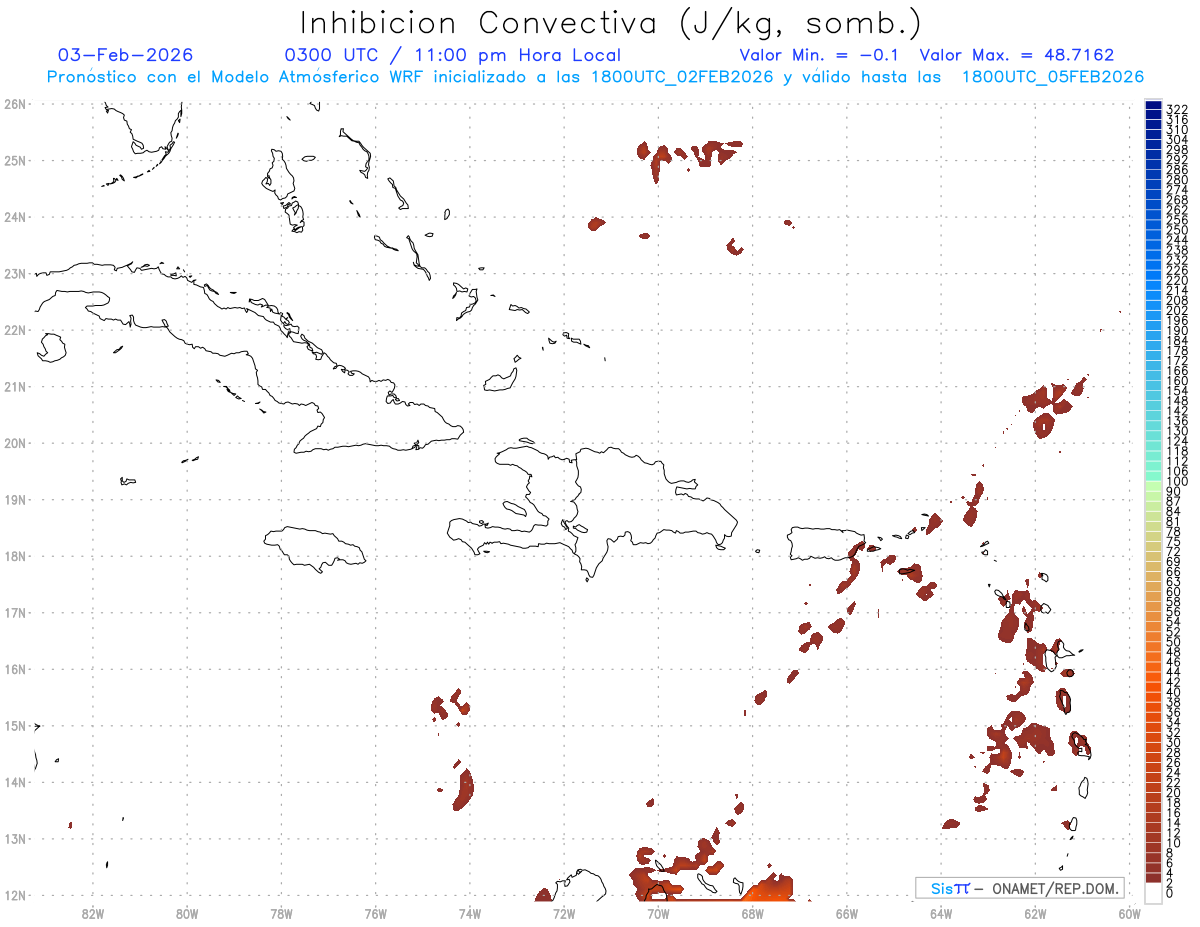Click the "SisTT – ONAMET/REP.DOM." credit box

1020,888
